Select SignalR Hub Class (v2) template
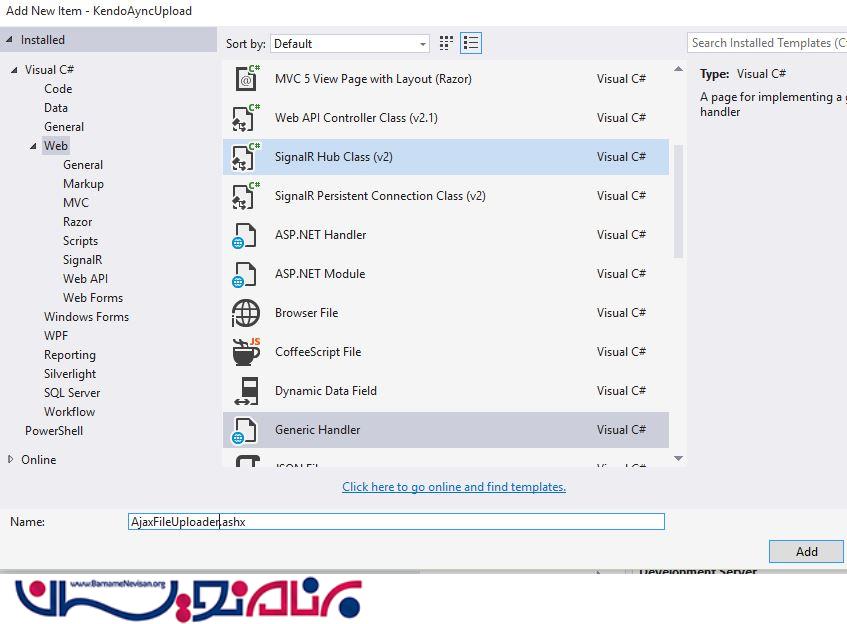 (333, 157)
